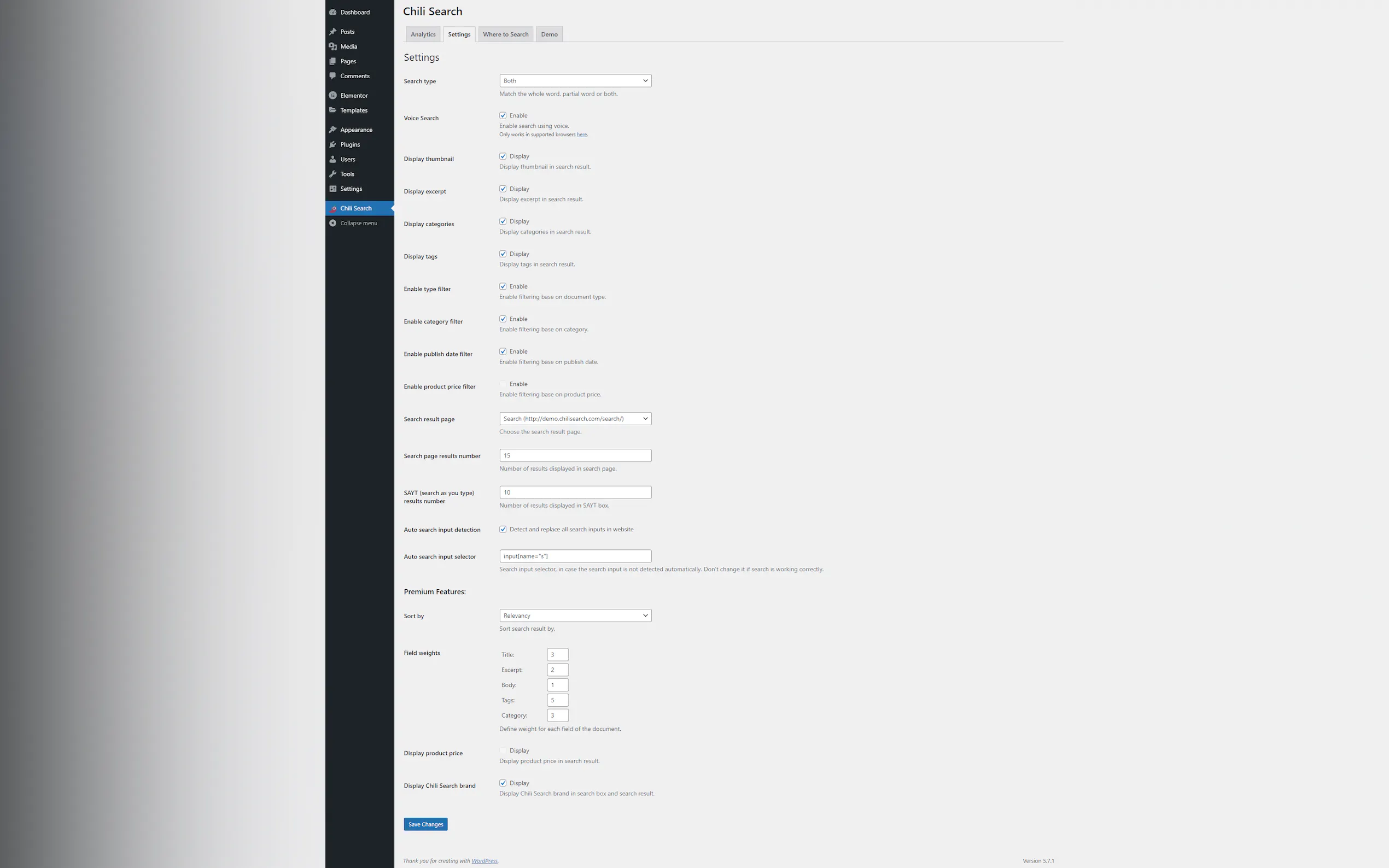
Task: Click the Dashboard gauge icon in sidebar
Action: pyautogui.click(x=332, y=12)
